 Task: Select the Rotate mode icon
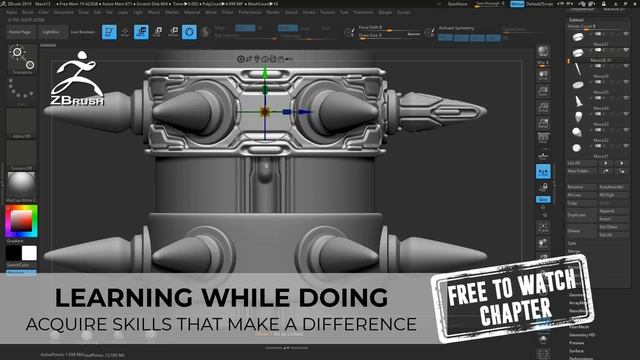click(x=173, y=32)
